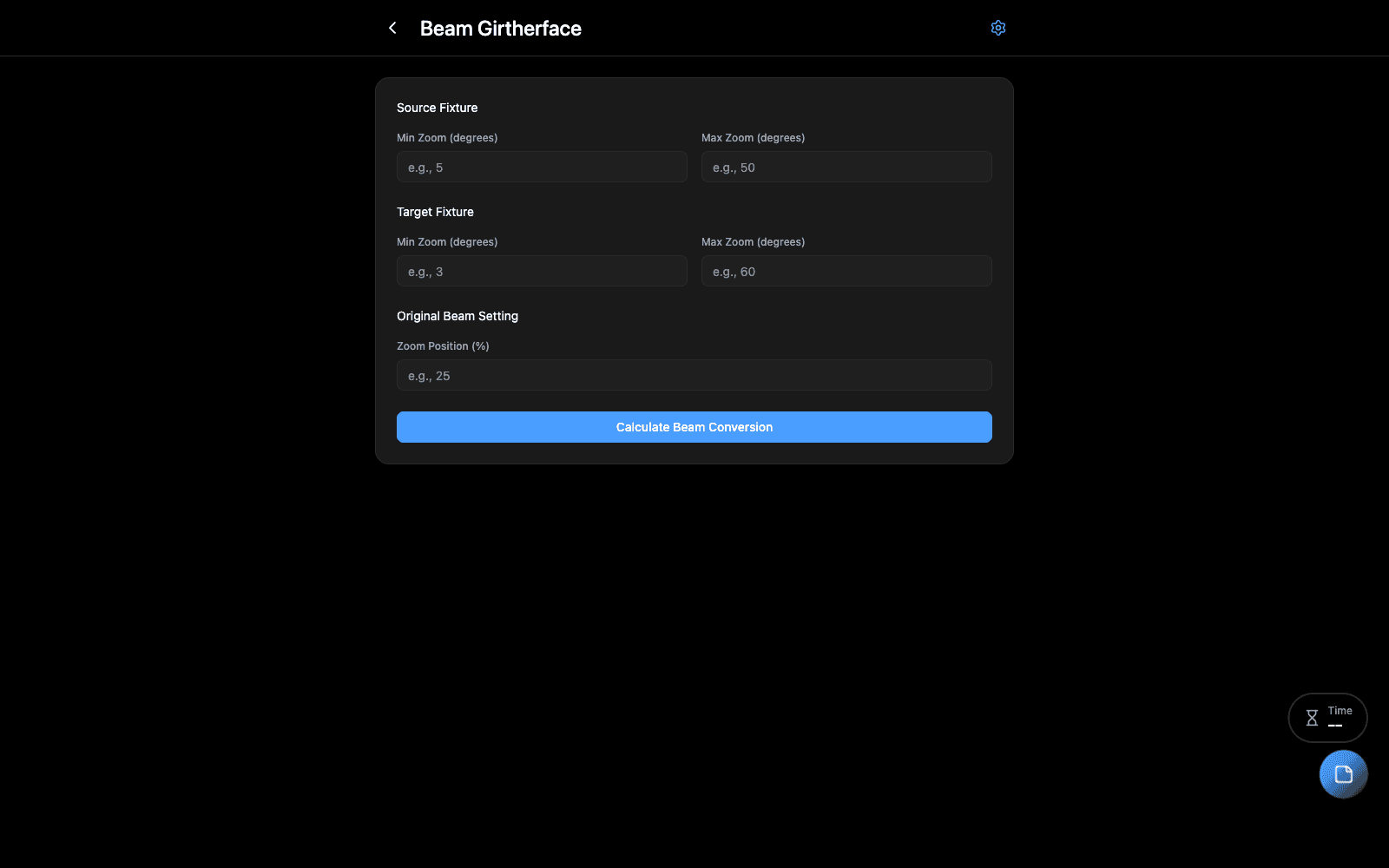1389x868 pixels.
Task: Open settings via the gear icon
Action: point(998,28)
